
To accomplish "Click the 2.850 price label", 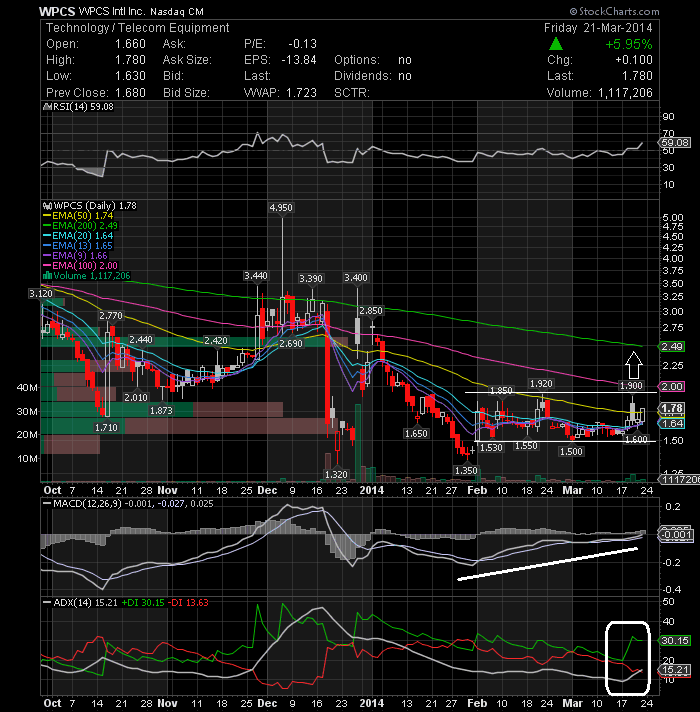I will 371,311.
